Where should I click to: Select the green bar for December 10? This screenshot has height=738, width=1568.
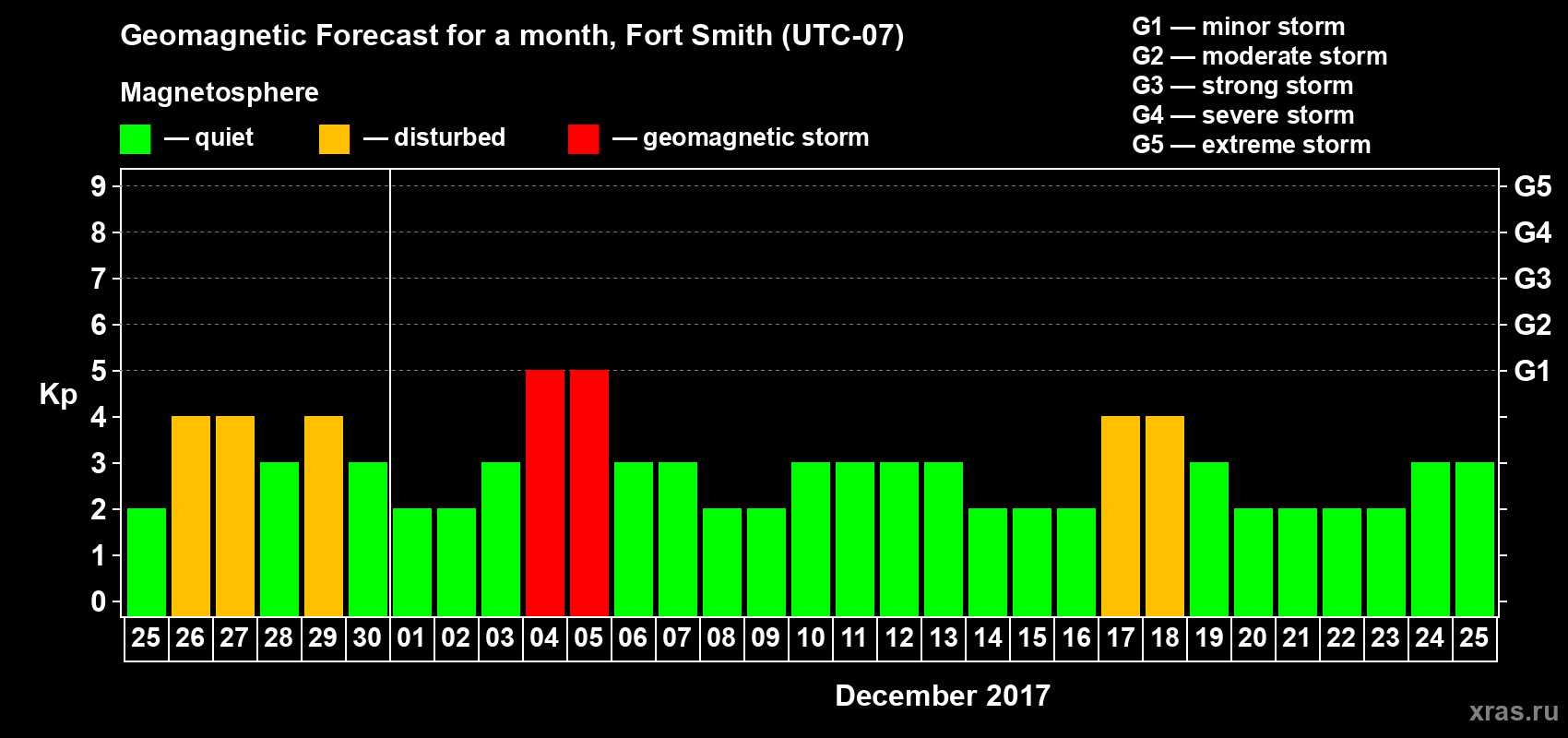(811, 539)
